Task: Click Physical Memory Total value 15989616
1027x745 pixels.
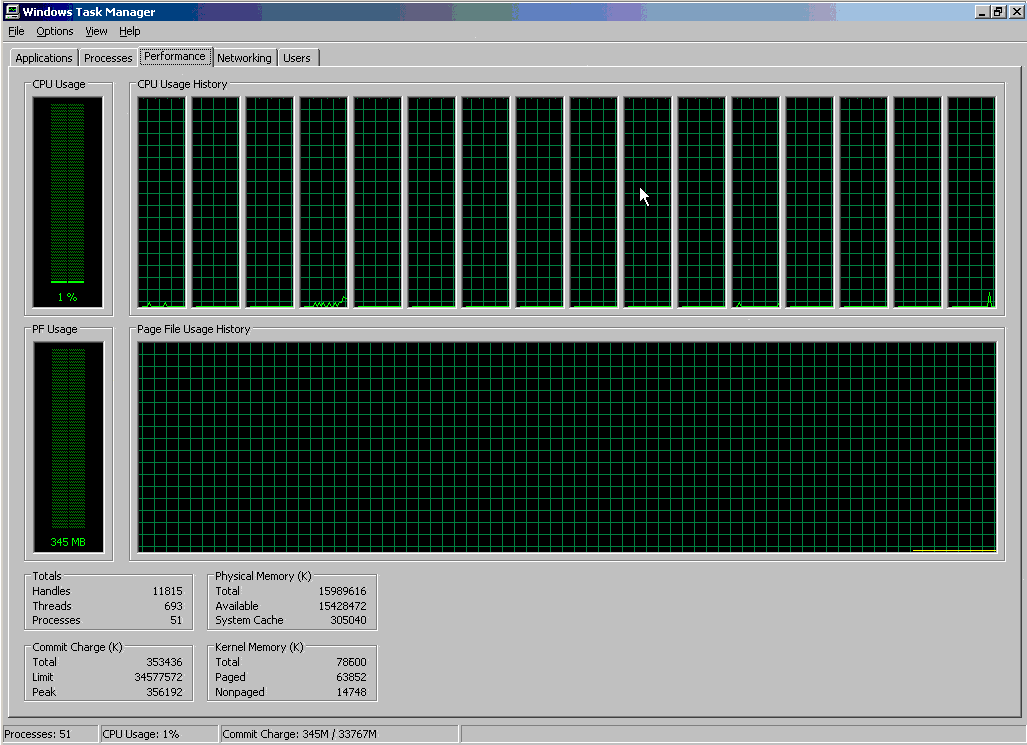Action: click(343, 591)
